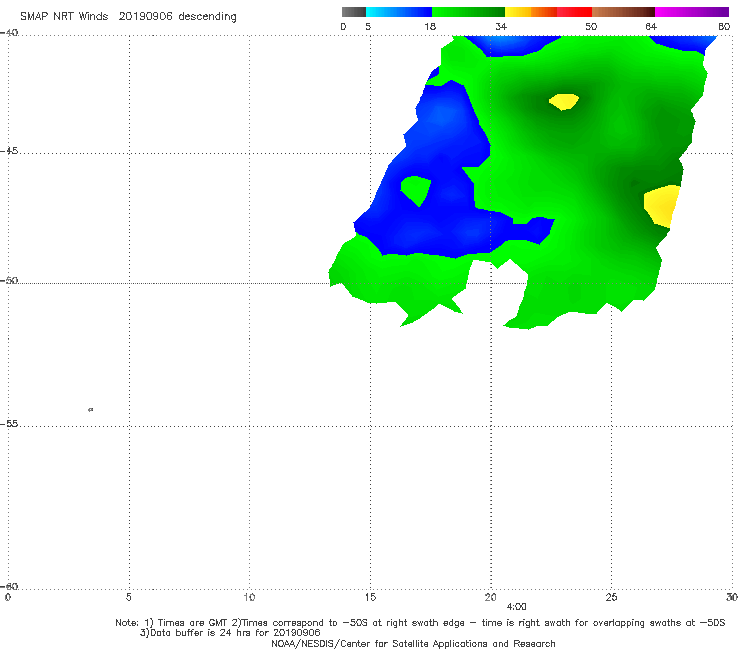Click the gray segment of the wind color bar
The width and height of the screenshot is (740, 650).
tap(354, 12)
